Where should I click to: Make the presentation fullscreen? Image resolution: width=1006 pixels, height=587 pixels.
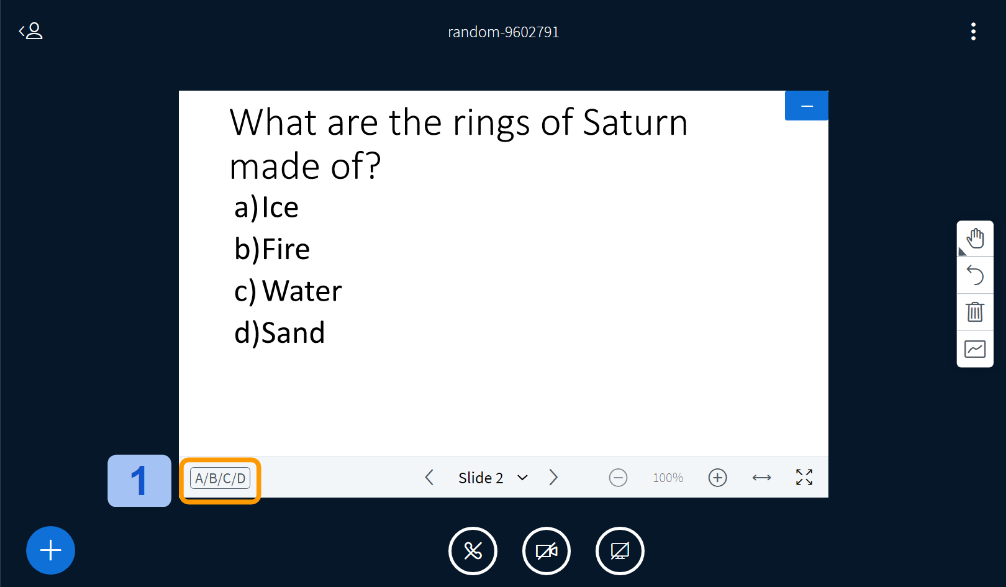pyautogui.click(x=804, y=477)
